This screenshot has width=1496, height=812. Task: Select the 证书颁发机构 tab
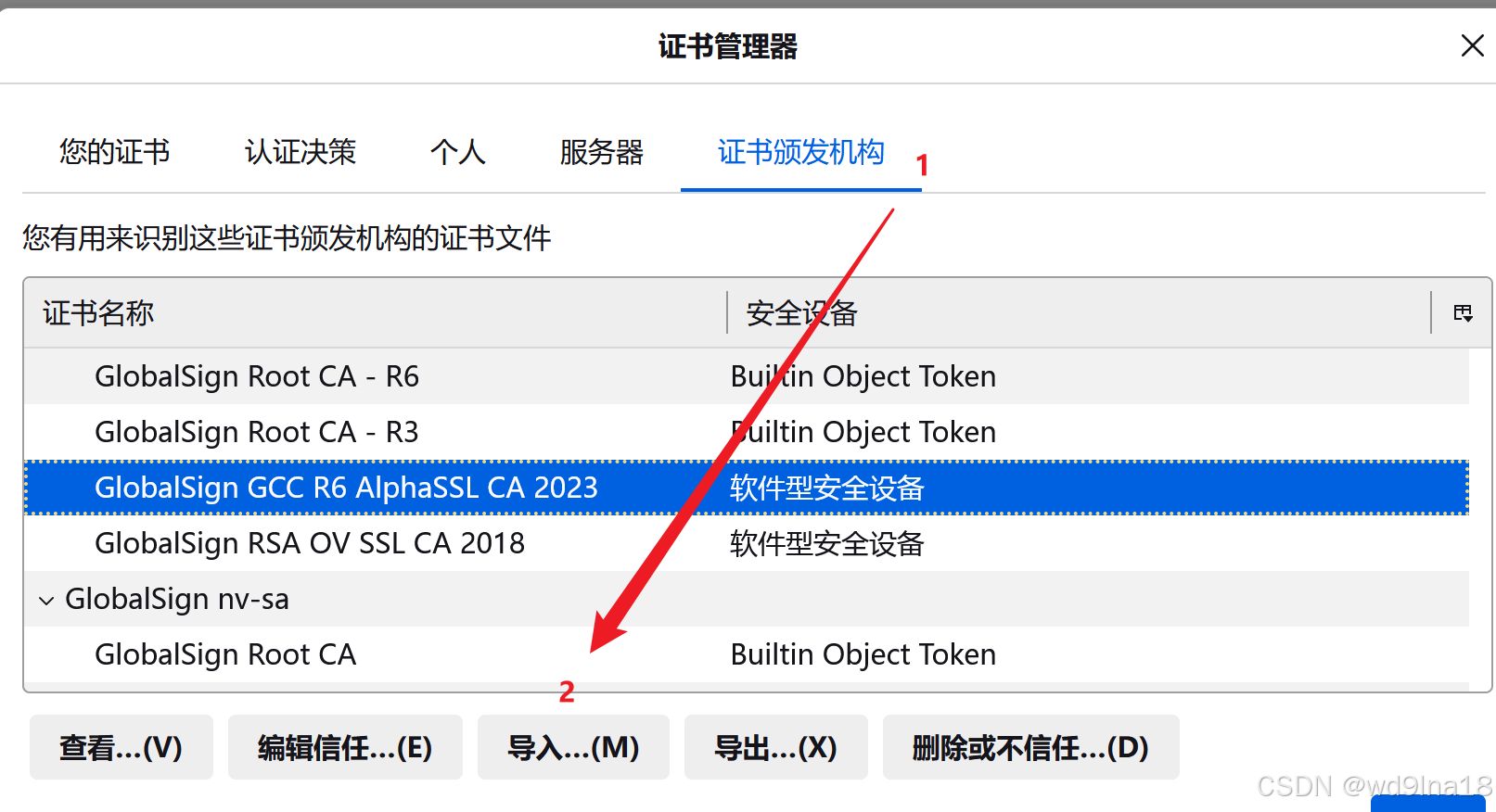click(801, 152)
